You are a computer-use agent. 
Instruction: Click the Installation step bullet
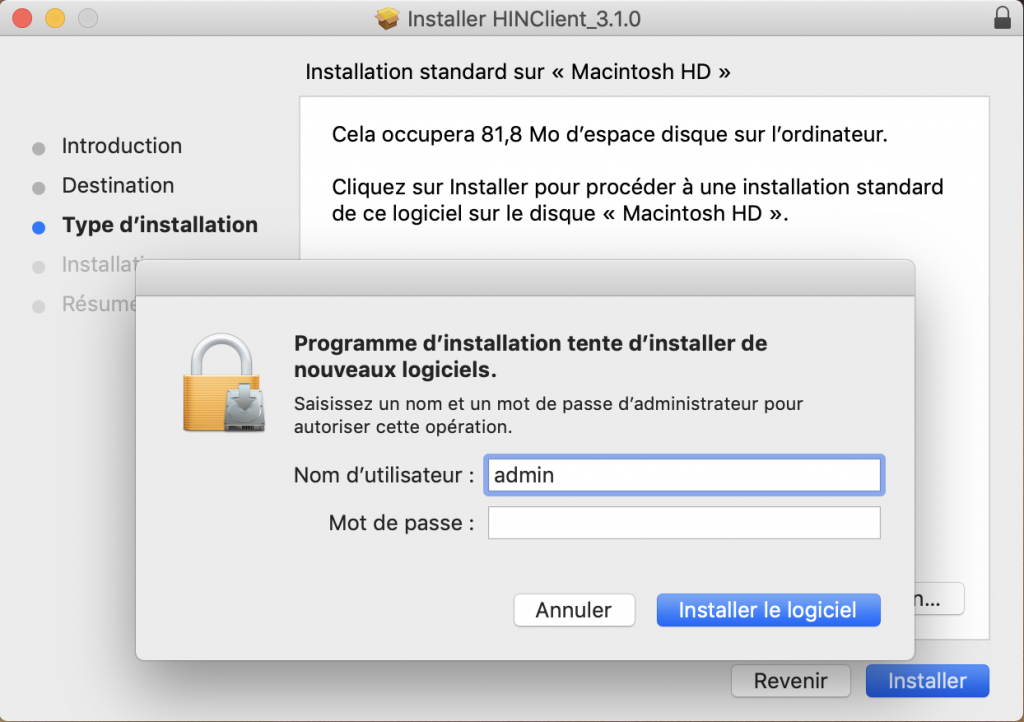pyautogui.click(x=39, y=267)
